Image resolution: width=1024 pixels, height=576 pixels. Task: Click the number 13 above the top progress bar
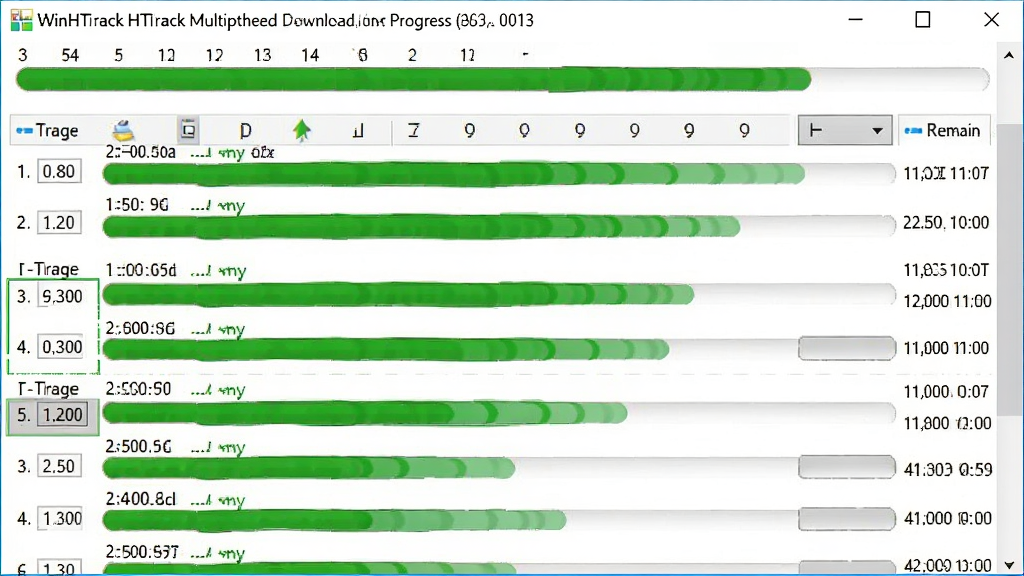pos(262,56)
